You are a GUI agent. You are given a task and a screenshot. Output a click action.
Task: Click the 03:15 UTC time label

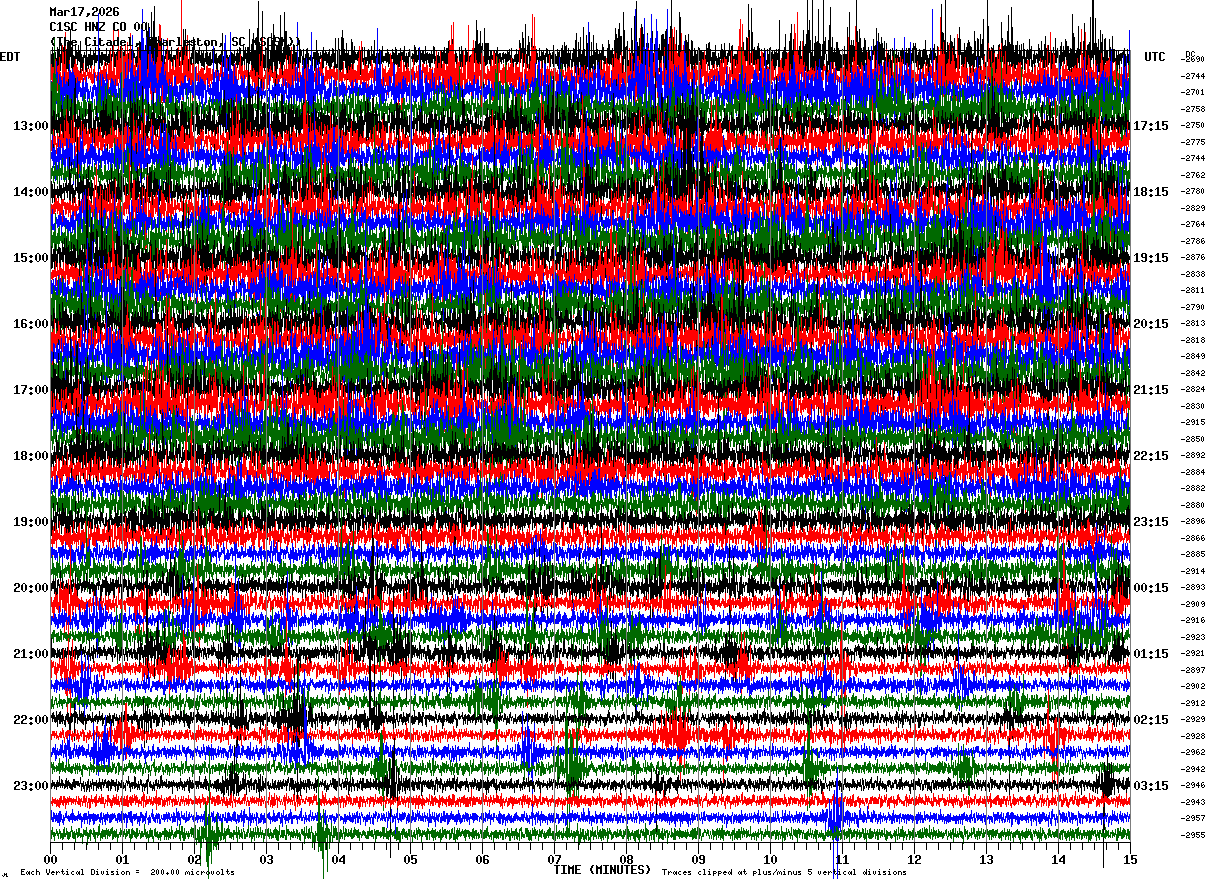click(1151, 786)
